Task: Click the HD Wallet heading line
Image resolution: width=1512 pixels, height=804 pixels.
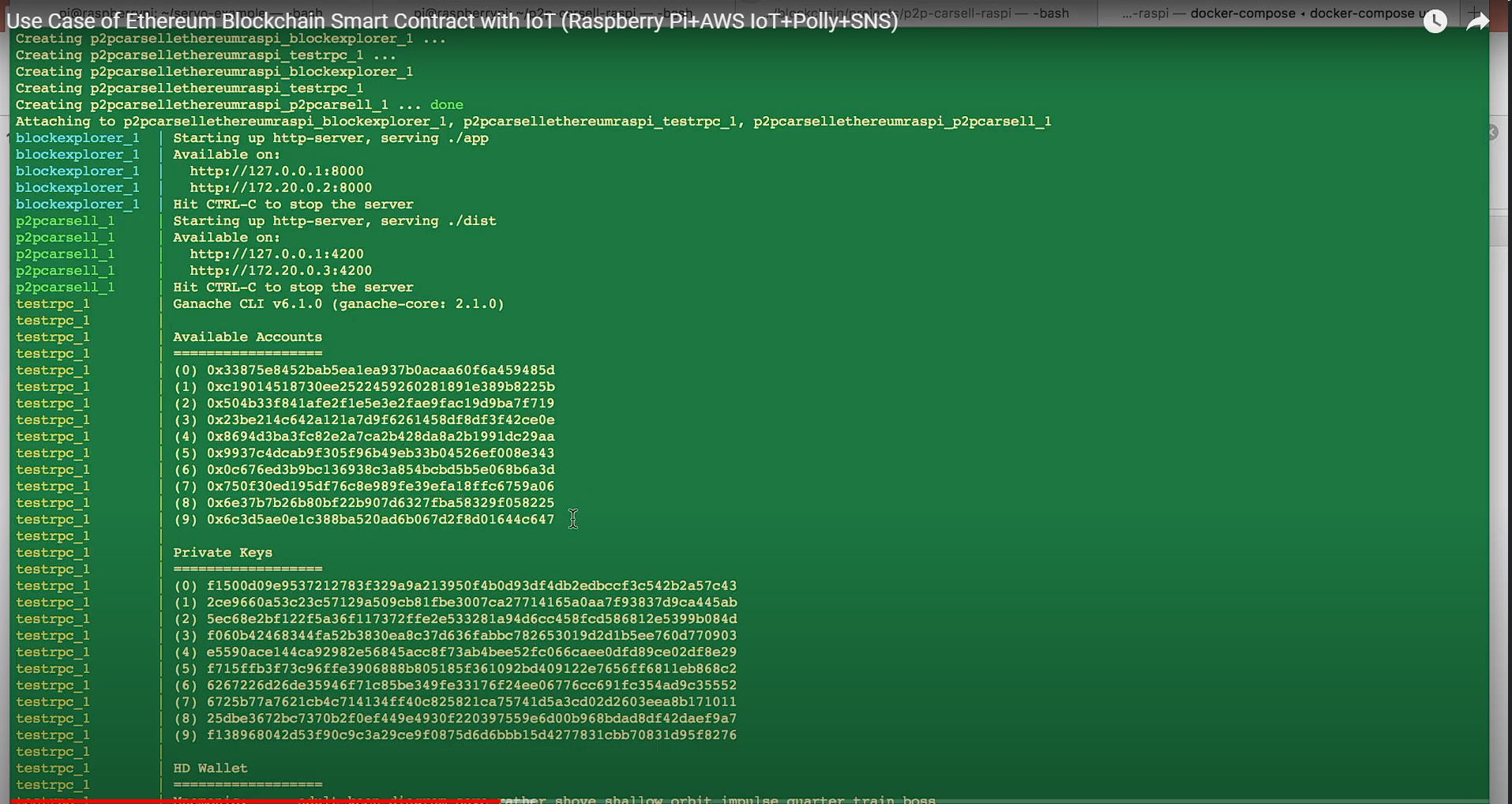Action: (x=209, y=768)
